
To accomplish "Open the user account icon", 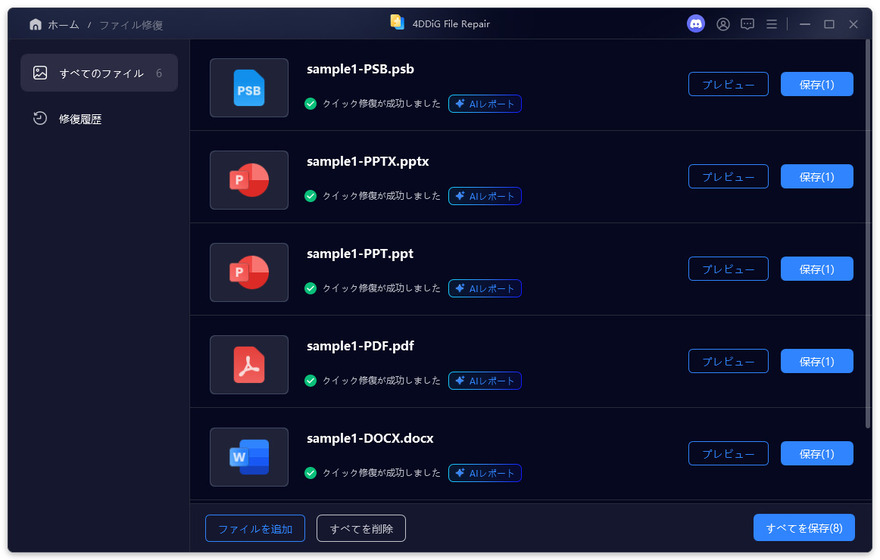I will (723, 24).
